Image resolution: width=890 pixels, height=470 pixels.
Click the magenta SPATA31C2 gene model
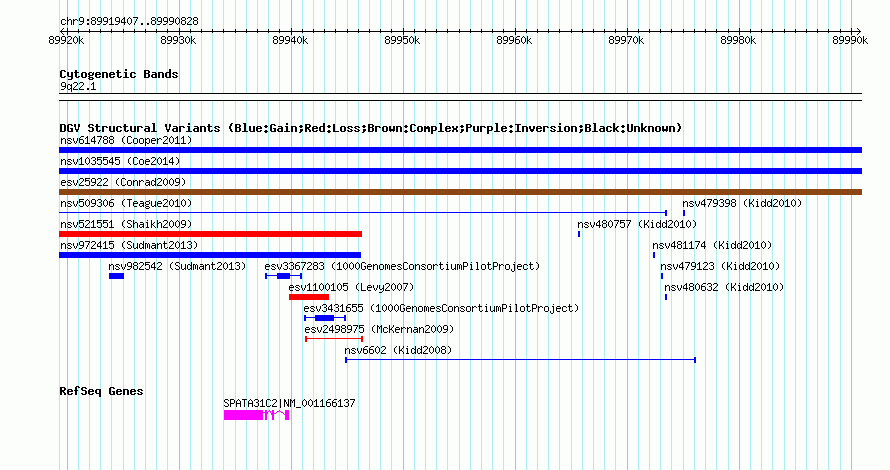tap(257, 416)
